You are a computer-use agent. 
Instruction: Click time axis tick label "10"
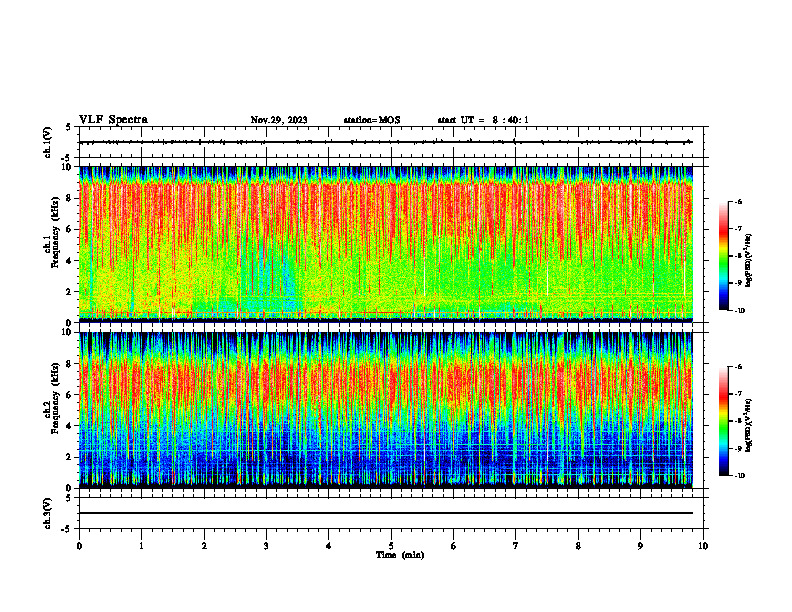pos(703,546)
